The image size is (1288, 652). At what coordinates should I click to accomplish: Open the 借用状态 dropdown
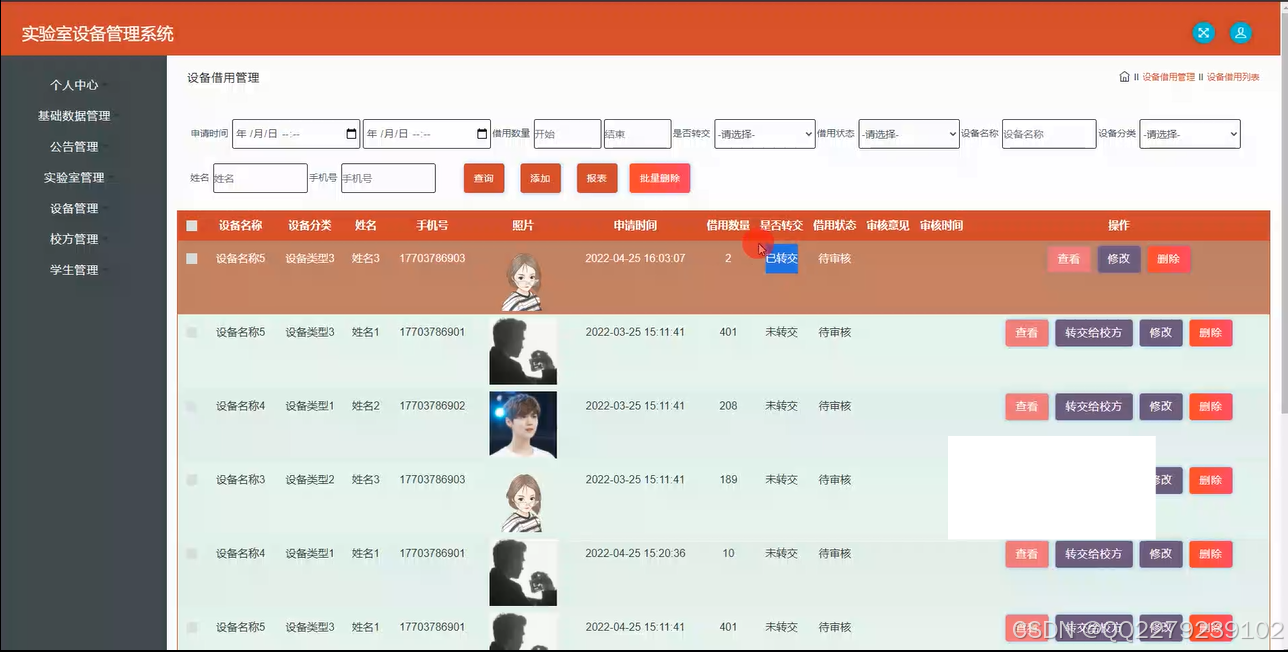coord(908,133)
